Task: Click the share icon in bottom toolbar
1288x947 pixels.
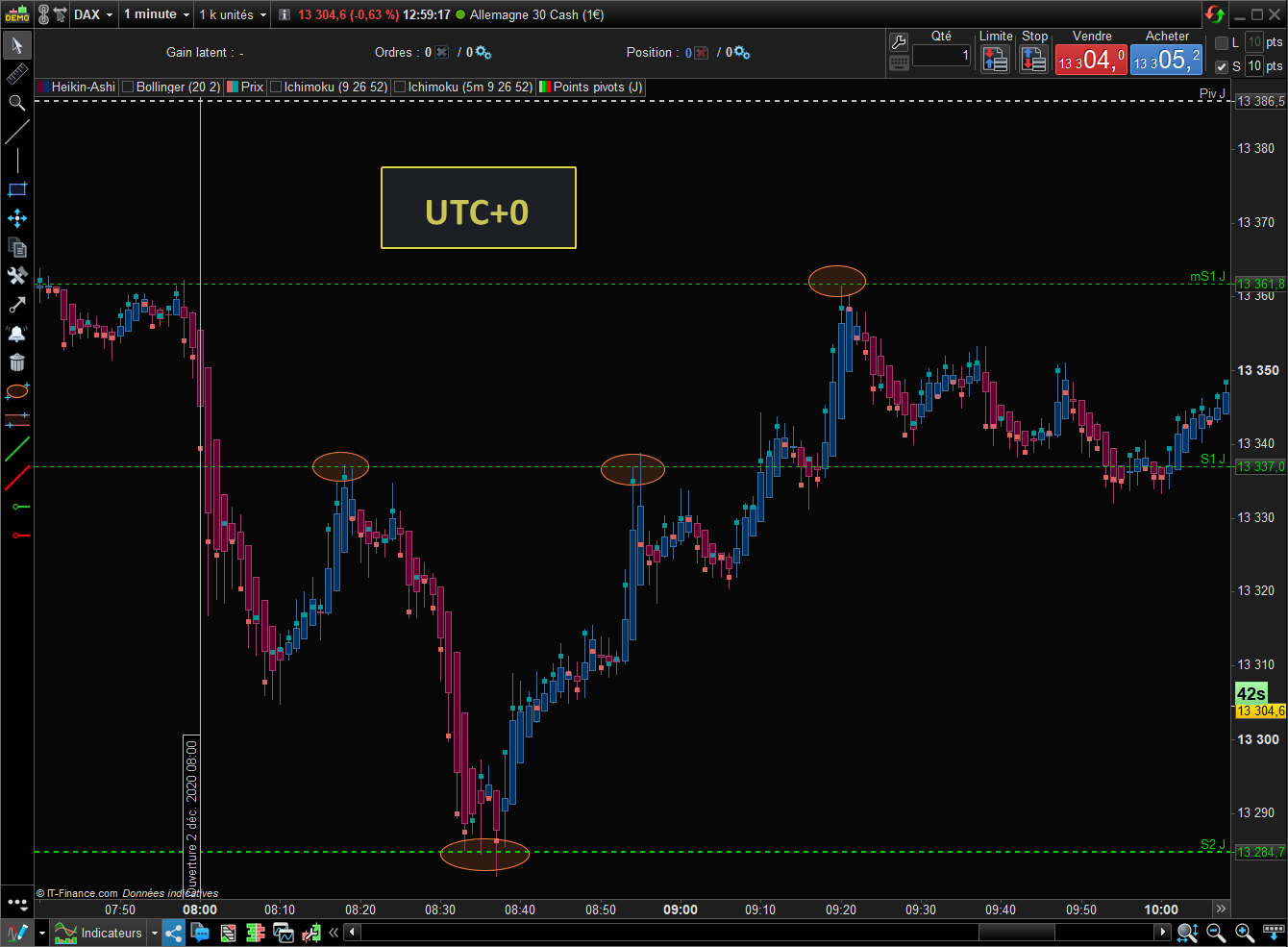Action: click(174, 933)
